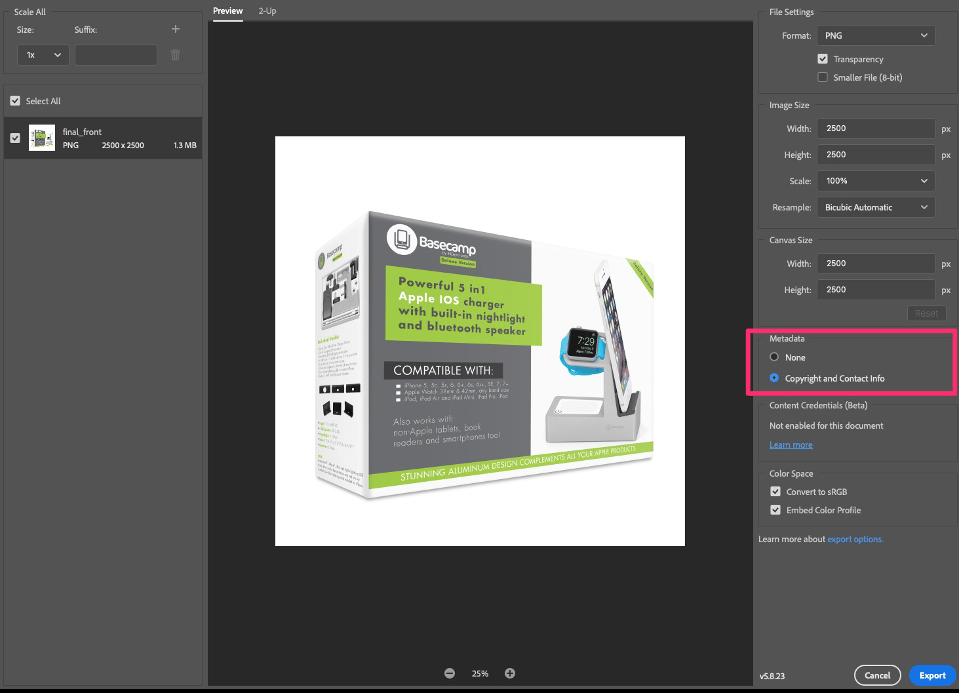This screenshot has width=959, height=693.
Task: Click the product box preview image
Action: (x=480, y=341)
